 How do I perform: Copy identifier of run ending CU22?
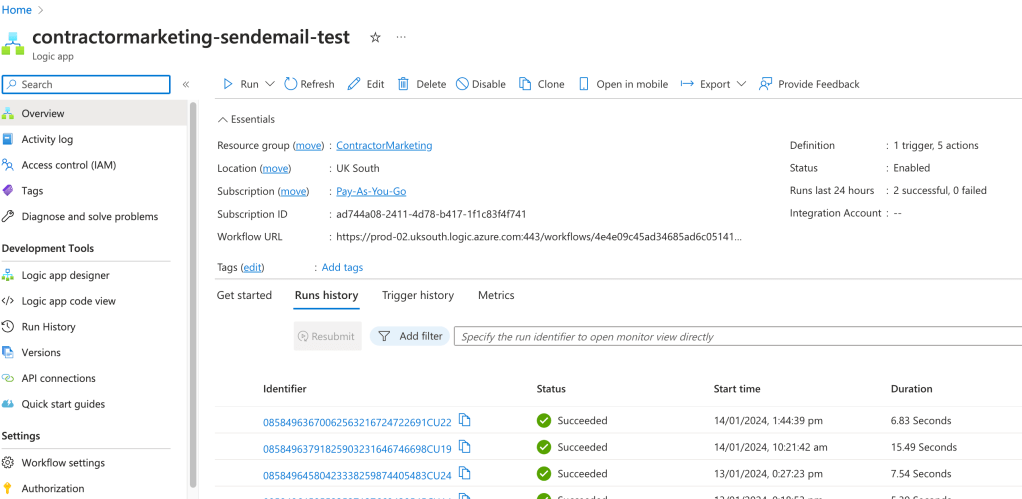tap(465, 420)
